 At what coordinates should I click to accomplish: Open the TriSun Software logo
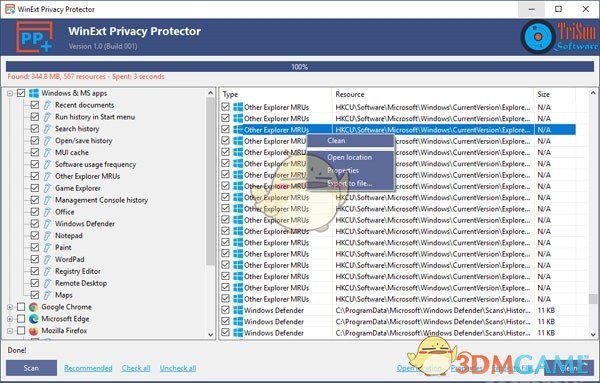tap(559, 37)
